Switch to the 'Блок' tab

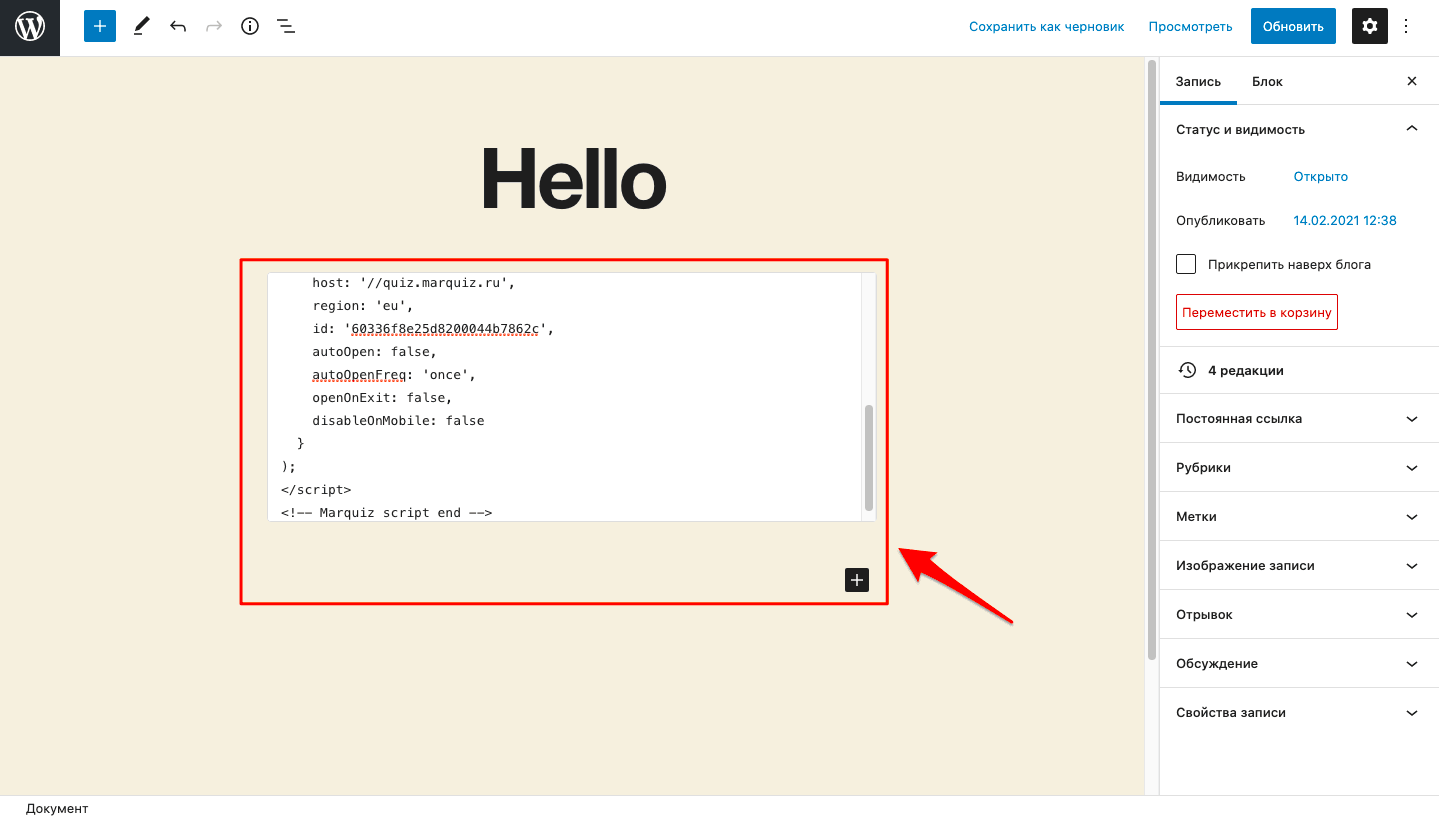tap(1267, 82)
